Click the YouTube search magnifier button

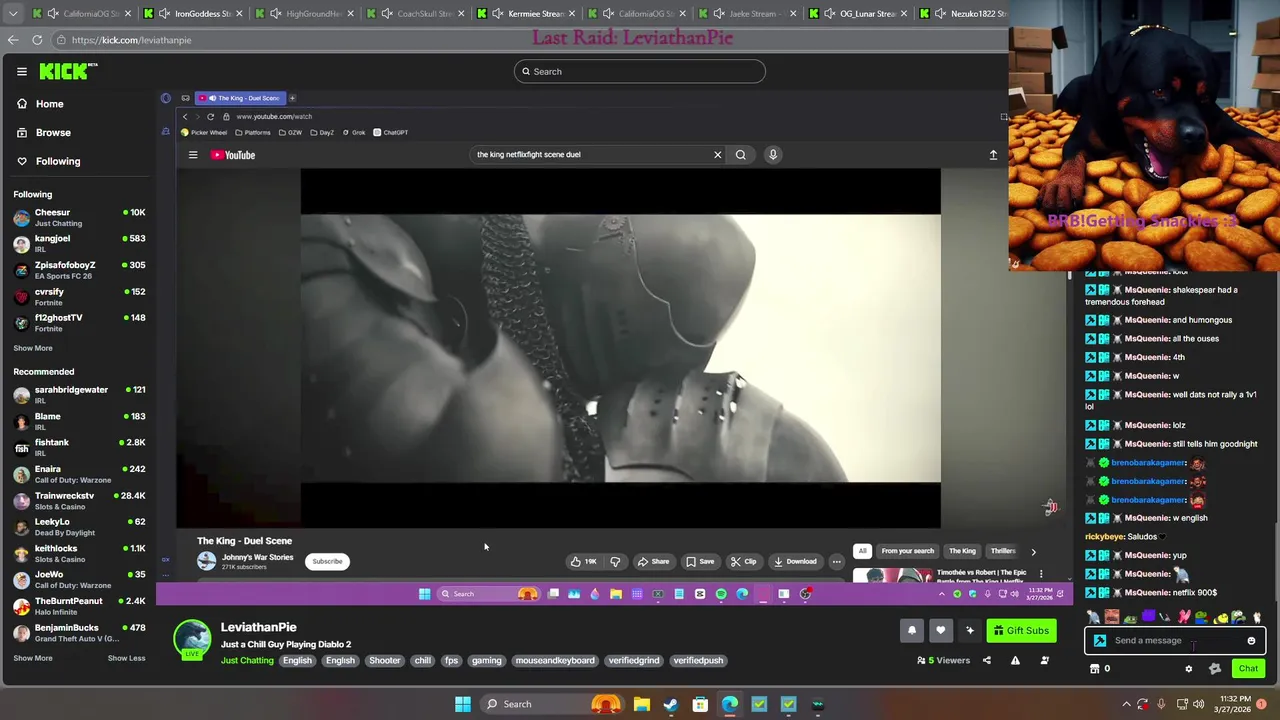tap(740, 155)
